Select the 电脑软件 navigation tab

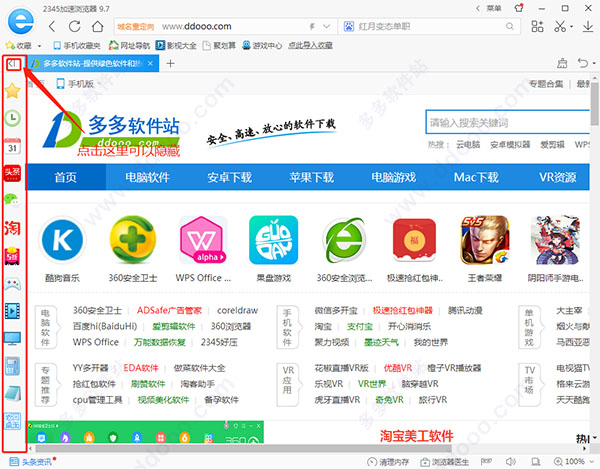tap(147, 177)
